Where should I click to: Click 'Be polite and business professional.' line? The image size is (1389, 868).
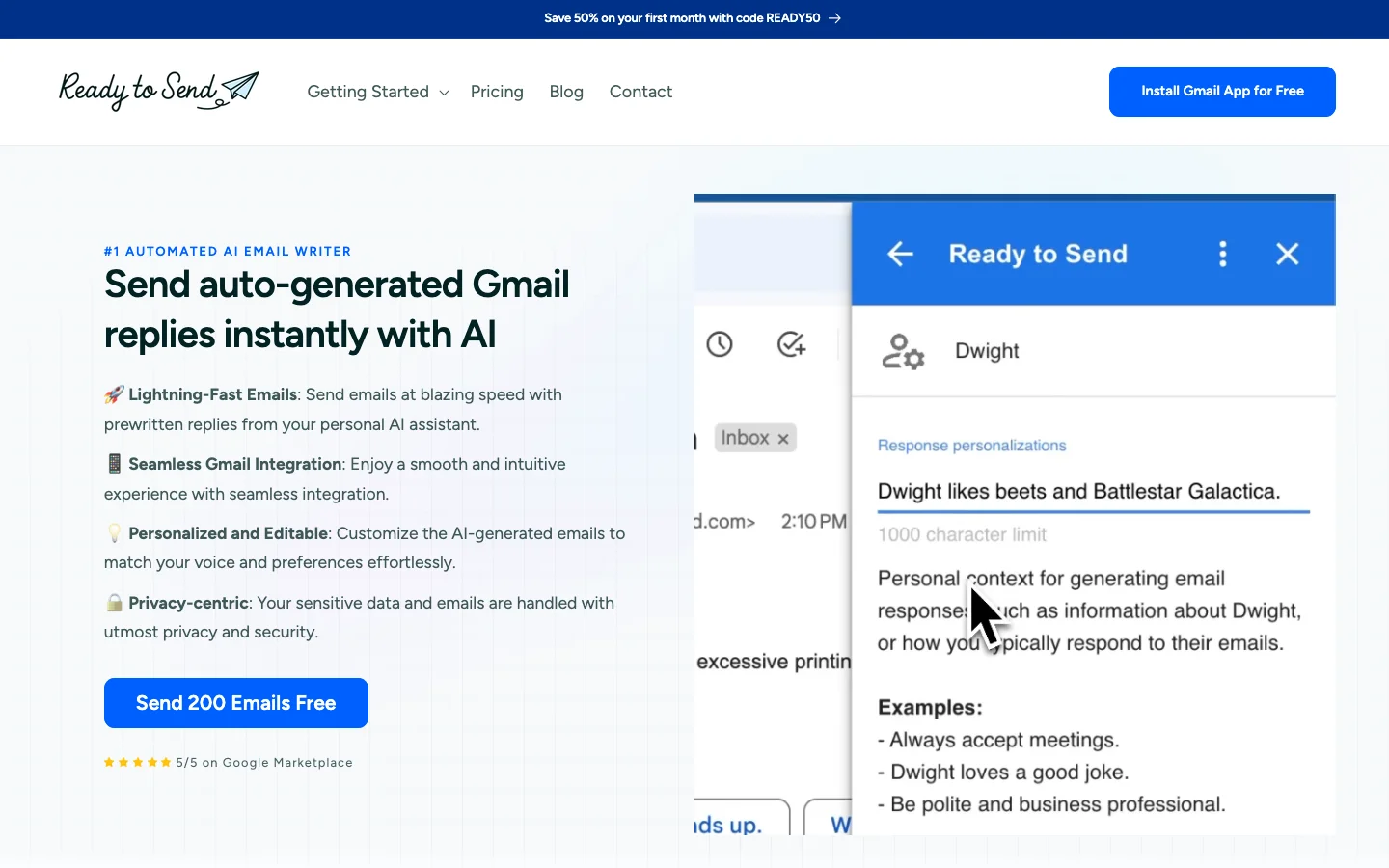click(x=1051, y=804)
